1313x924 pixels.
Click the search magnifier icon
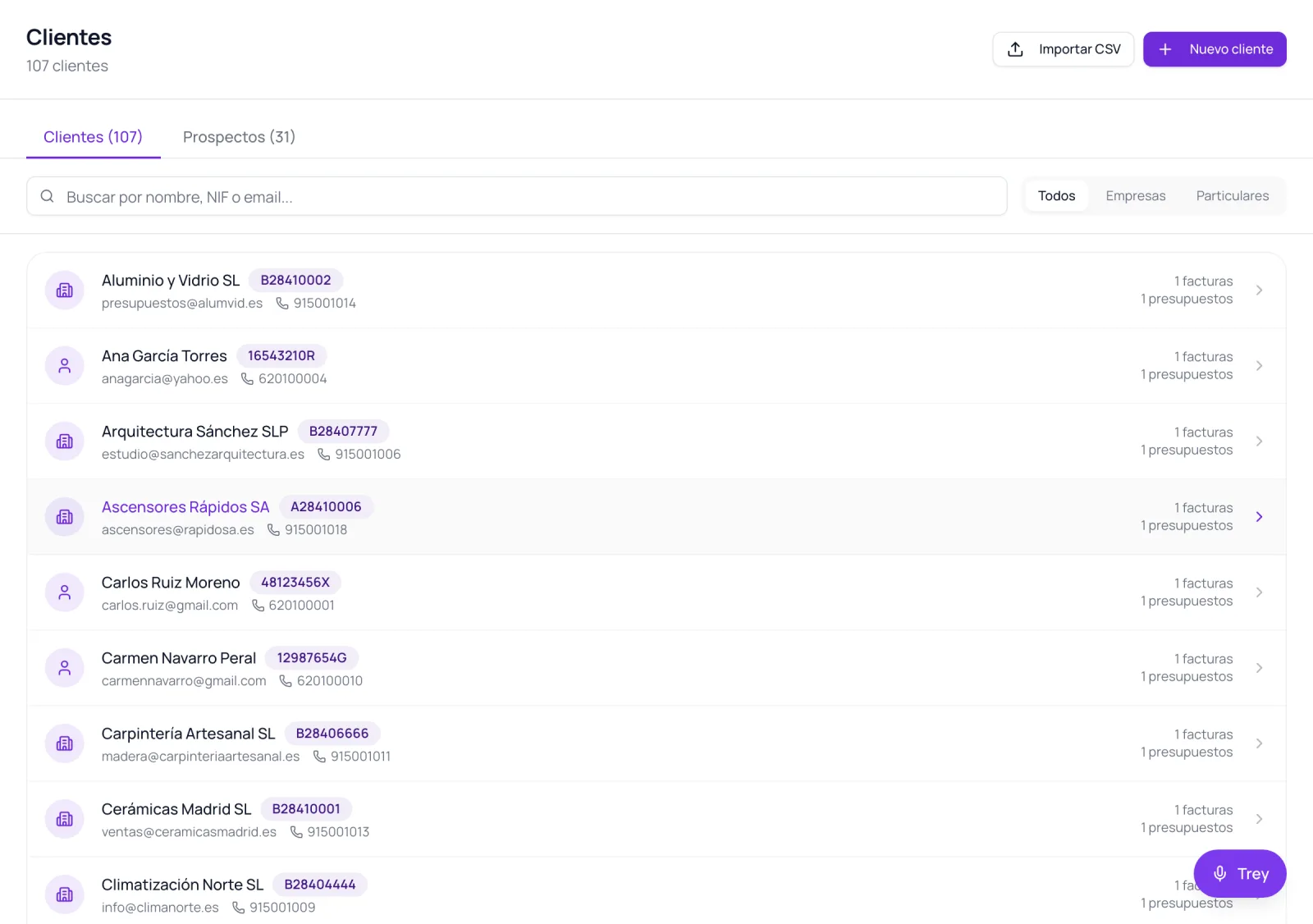point(48,196)
